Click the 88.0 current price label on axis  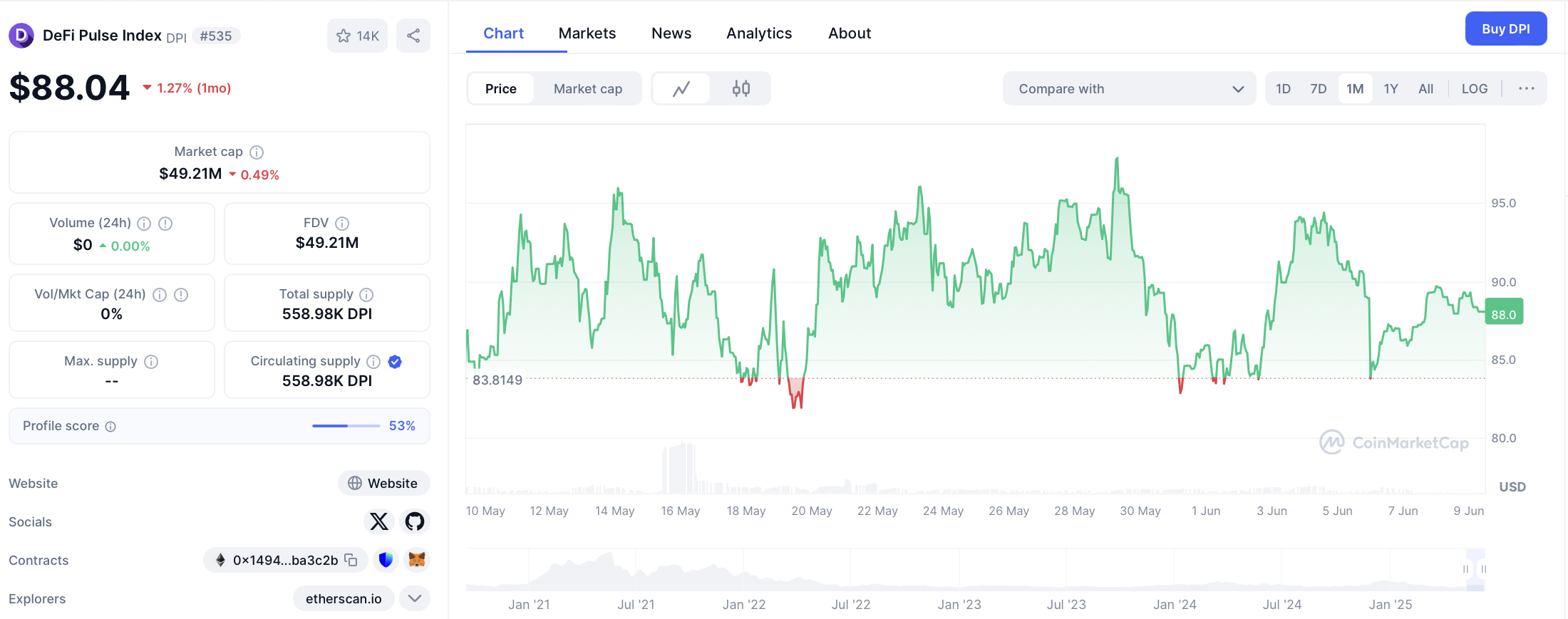click(x=1504, y=311)
